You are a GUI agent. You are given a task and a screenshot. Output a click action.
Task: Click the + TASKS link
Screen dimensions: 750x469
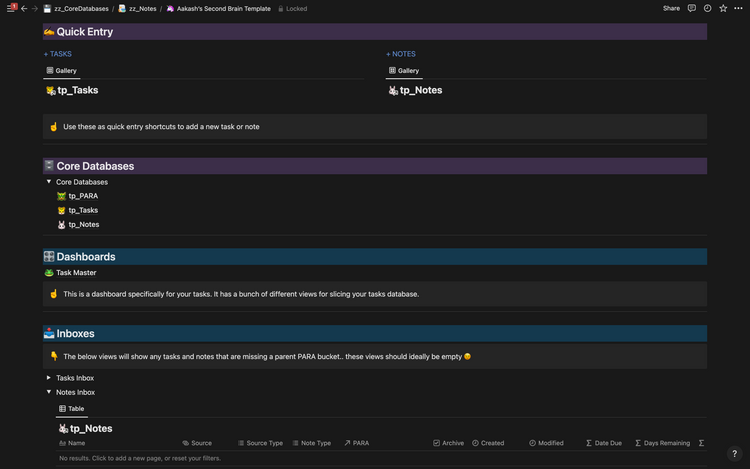click(x=57, y=54)
